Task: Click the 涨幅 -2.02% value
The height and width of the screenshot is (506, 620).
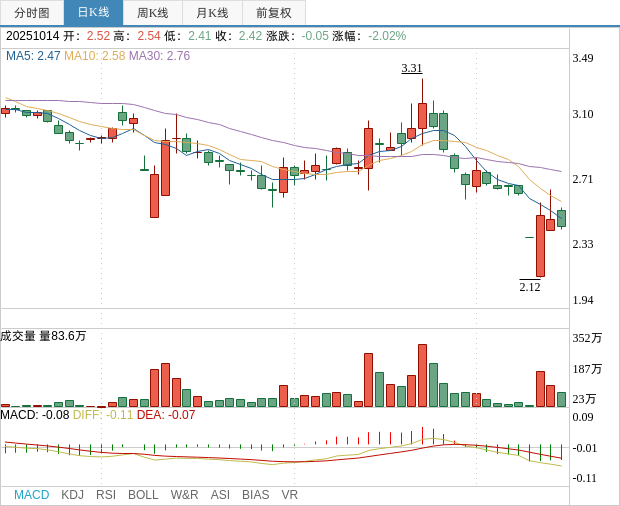Action: [387, 36]
